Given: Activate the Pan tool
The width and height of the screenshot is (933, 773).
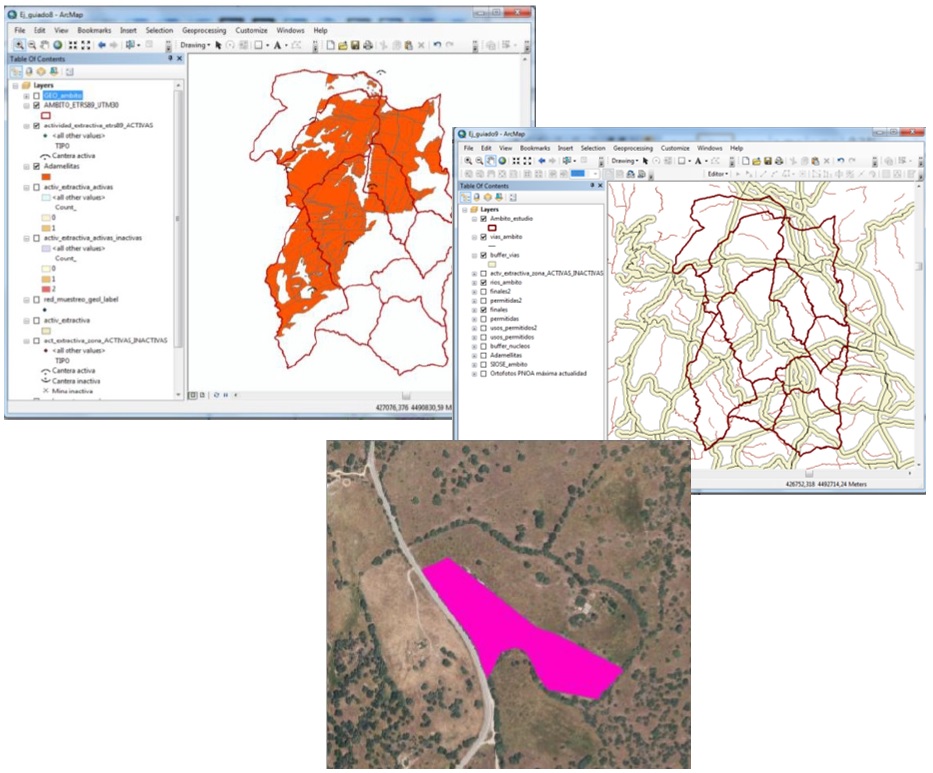Looking at the screenshot, I should [x=43, y=44].
